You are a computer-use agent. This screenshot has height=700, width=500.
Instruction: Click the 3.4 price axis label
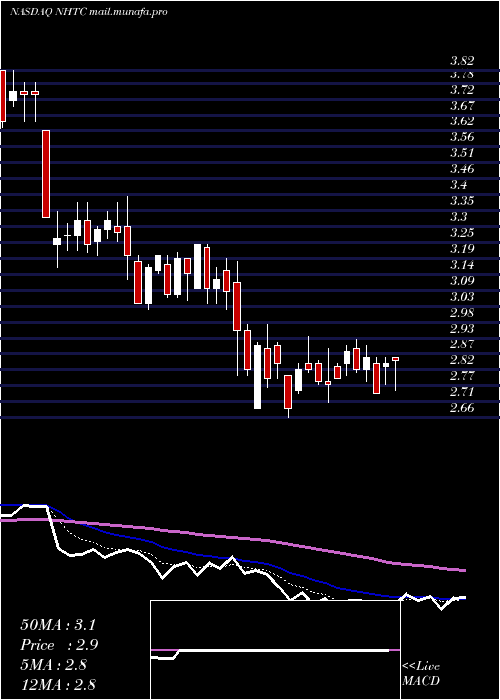coord(458,185)
